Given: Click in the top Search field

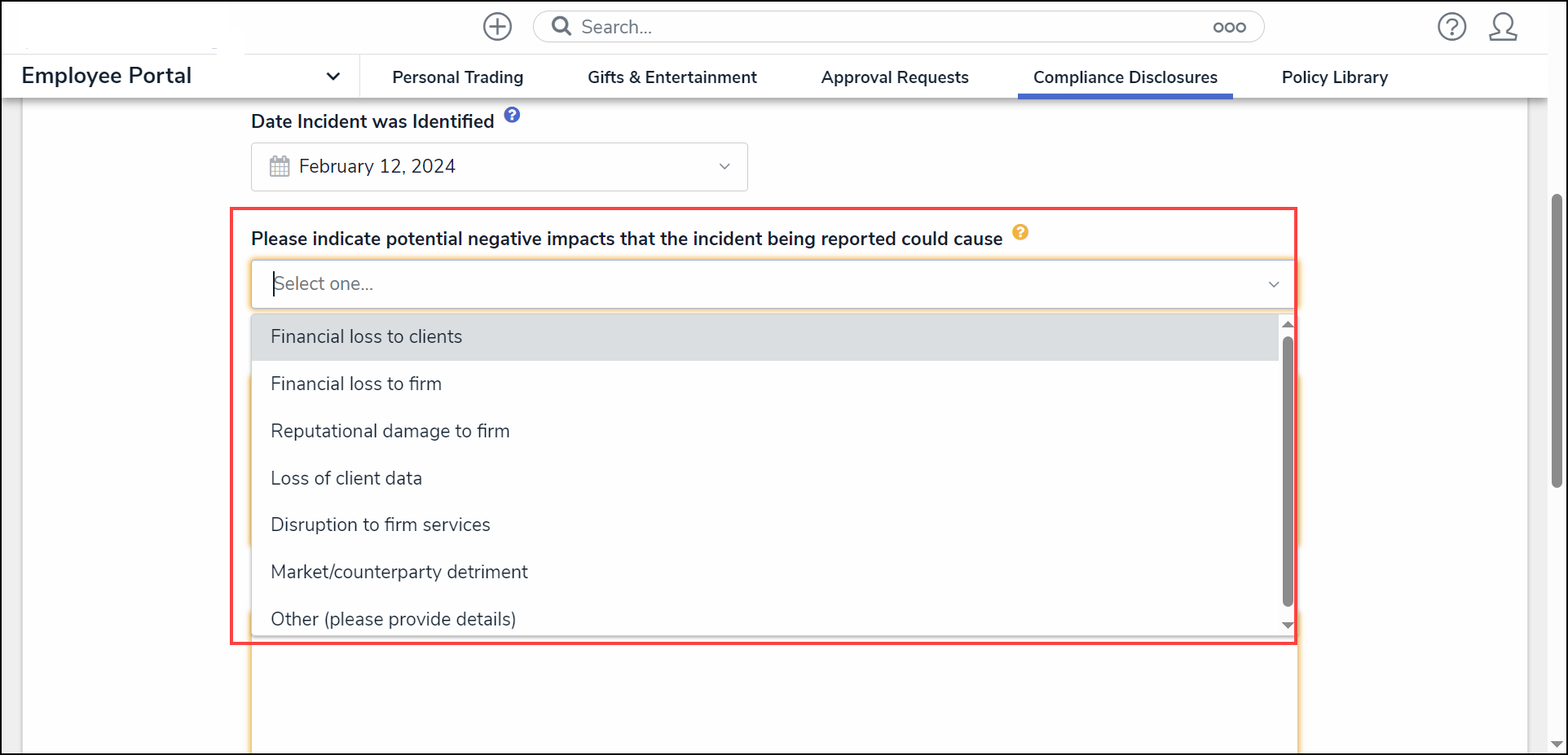Looking at the screenshot, I should 888,27.
